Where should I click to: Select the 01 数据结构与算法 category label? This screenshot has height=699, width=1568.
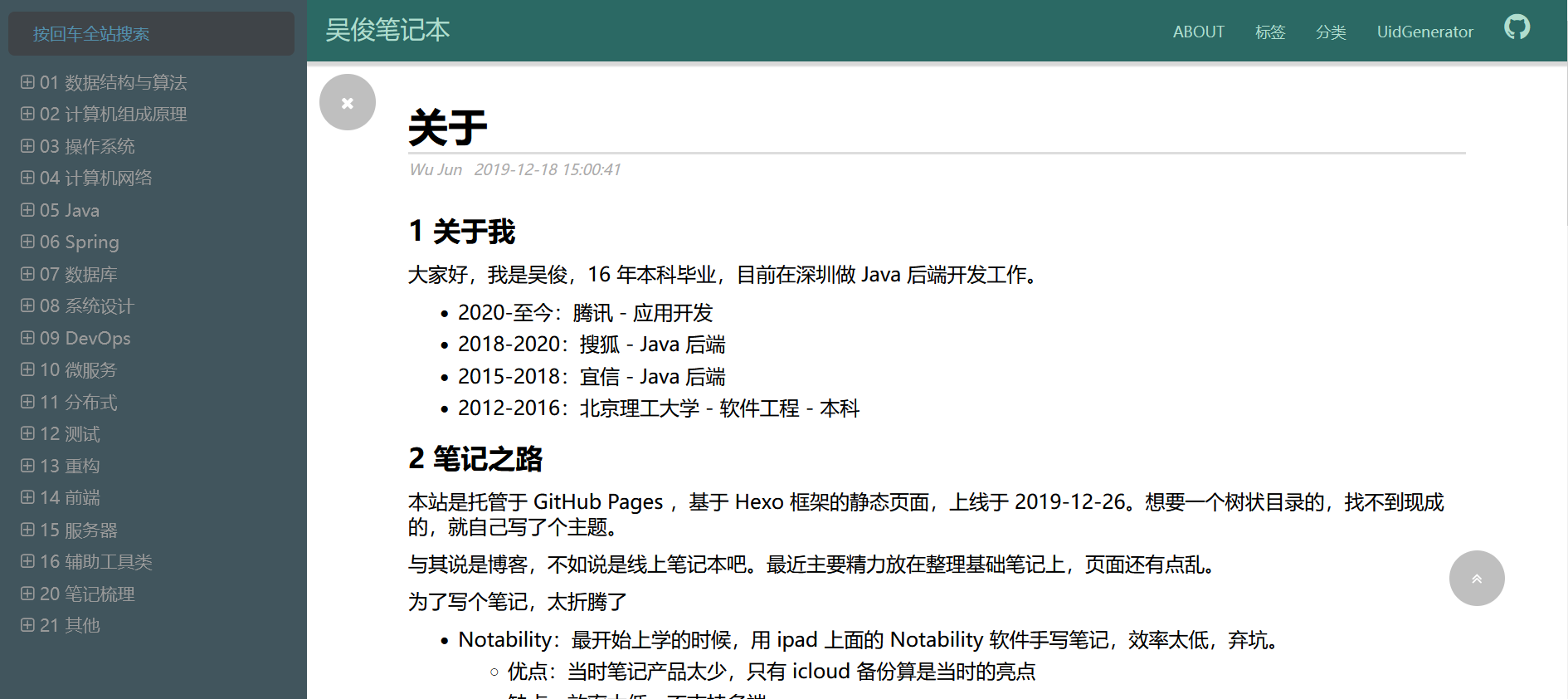(x=114, y=82)
